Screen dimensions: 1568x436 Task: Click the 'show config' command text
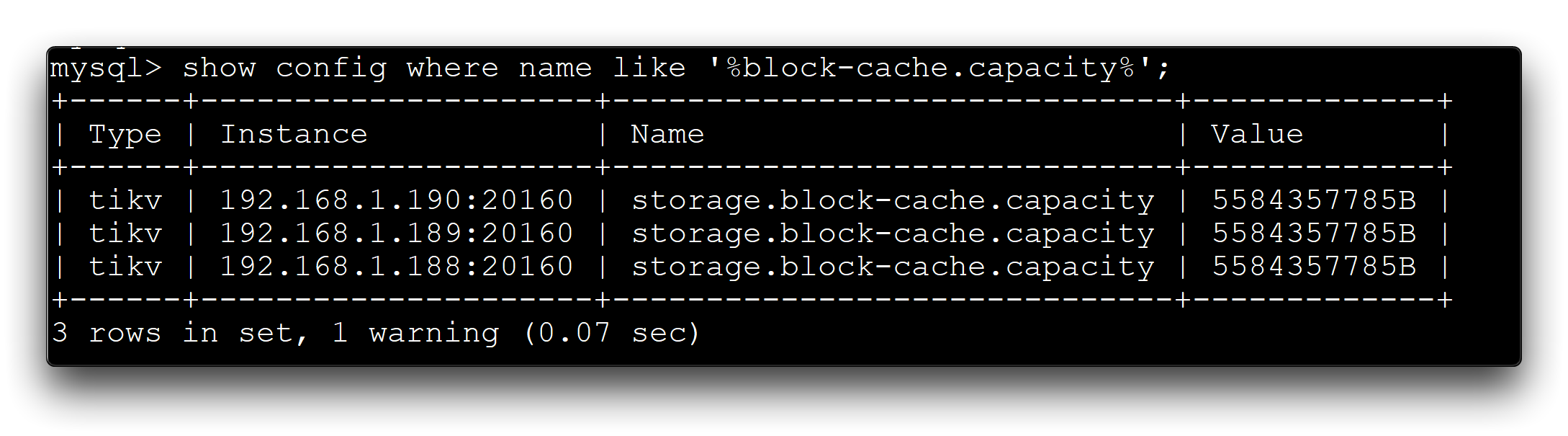pos(284,68)
